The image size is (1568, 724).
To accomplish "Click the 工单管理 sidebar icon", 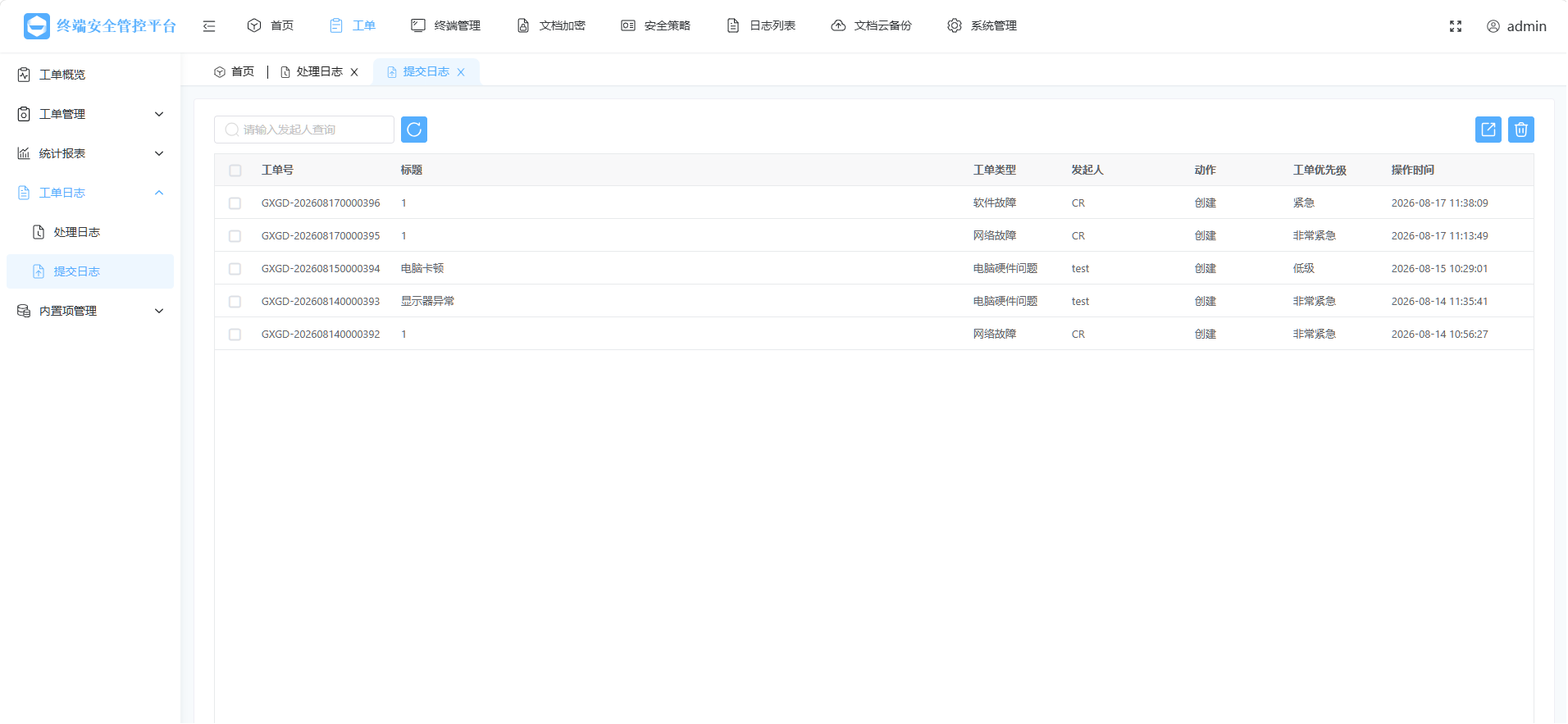I will [24, 114].
